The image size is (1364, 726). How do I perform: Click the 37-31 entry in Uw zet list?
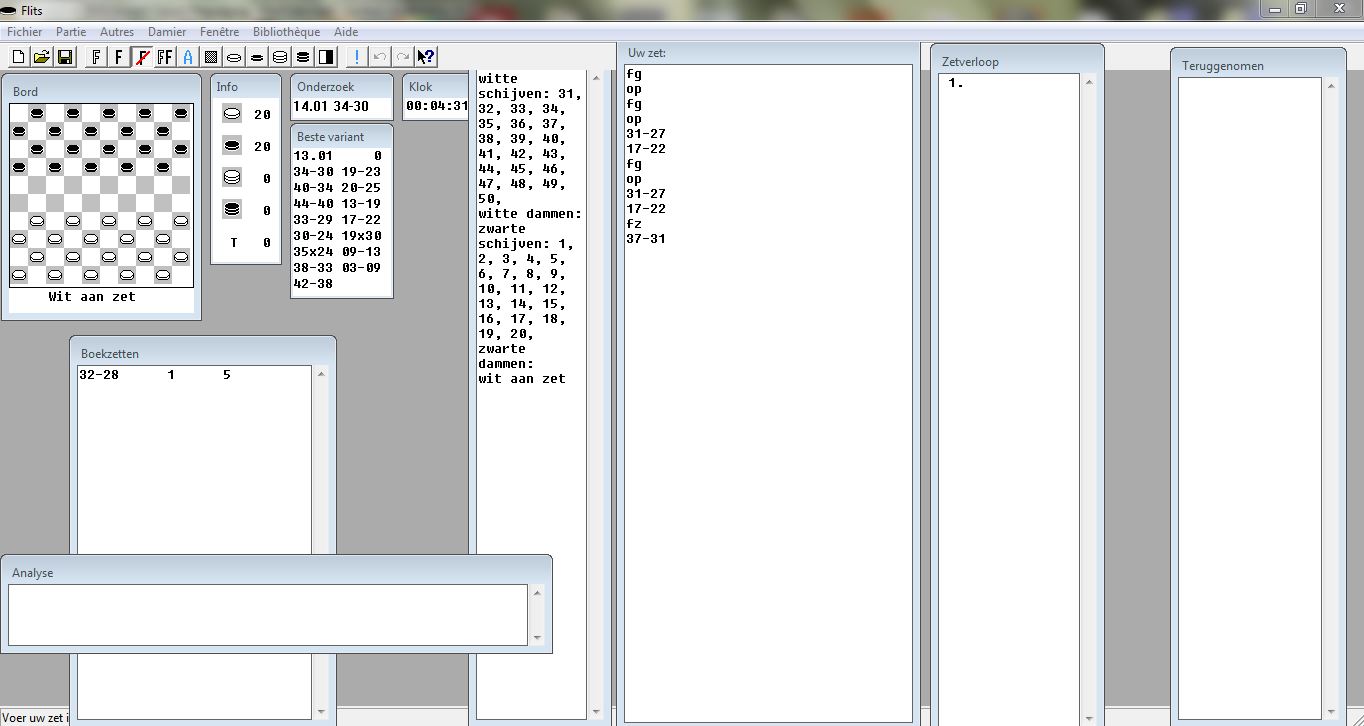[x=646, y=239]
